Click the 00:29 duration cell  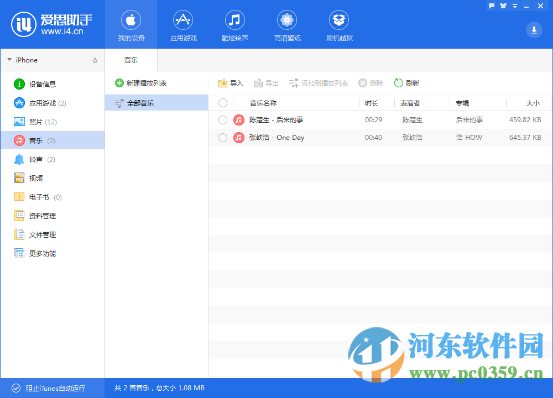tap(373, 120)
